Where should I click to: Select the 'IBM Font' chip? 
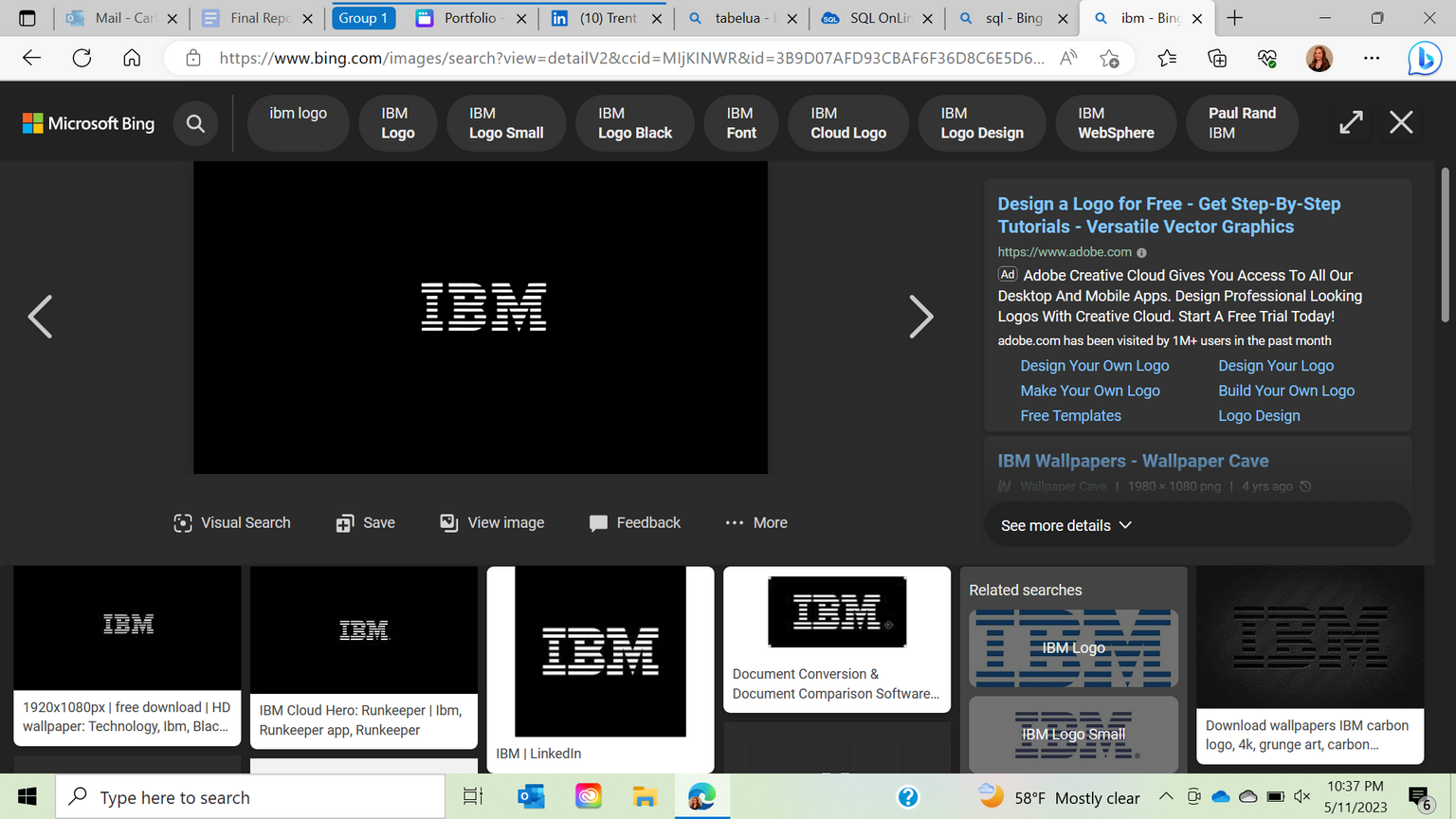pos(741,123)
